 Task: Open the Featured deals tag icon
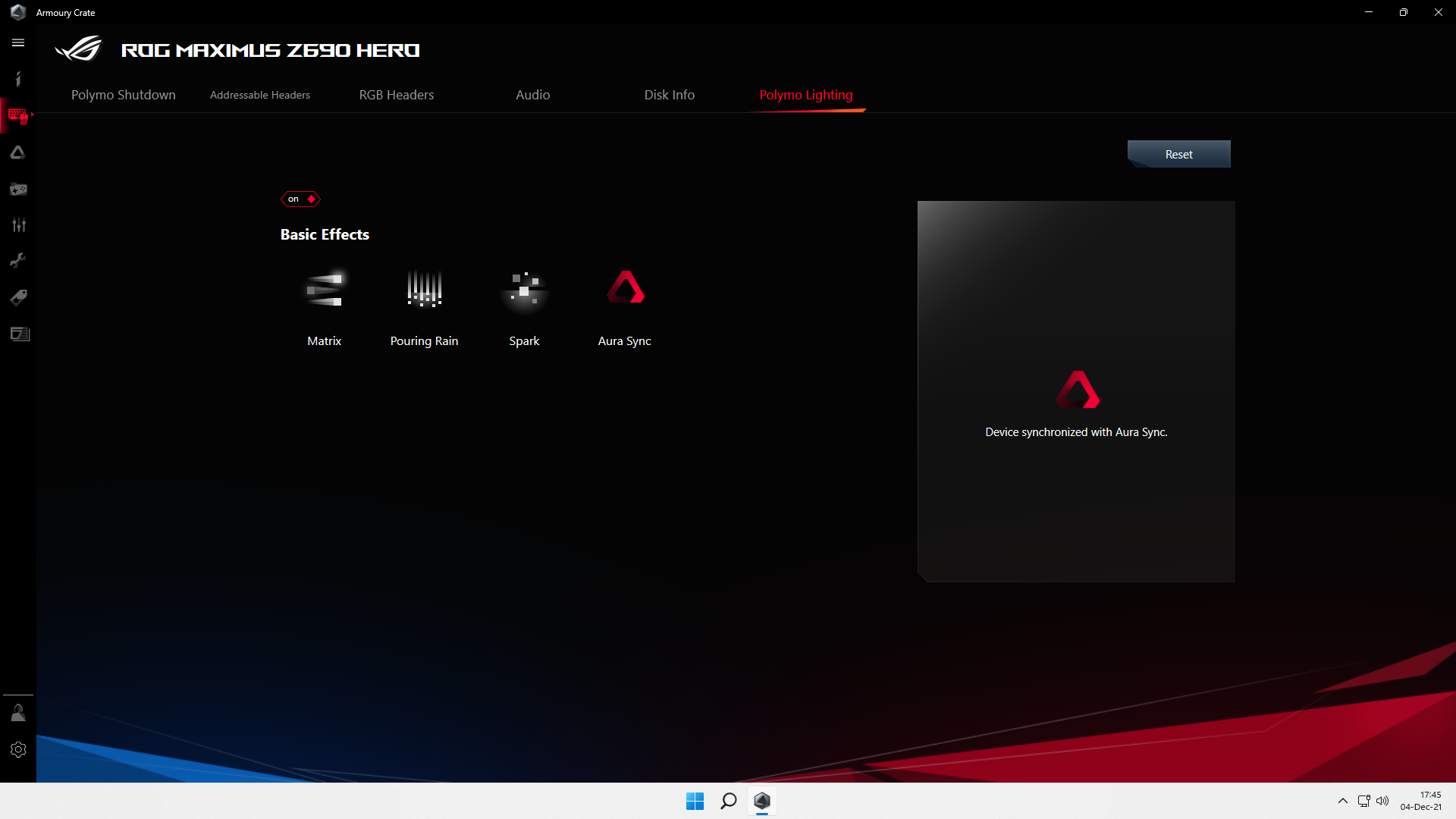pyautogui.click(x=18, y=297)
